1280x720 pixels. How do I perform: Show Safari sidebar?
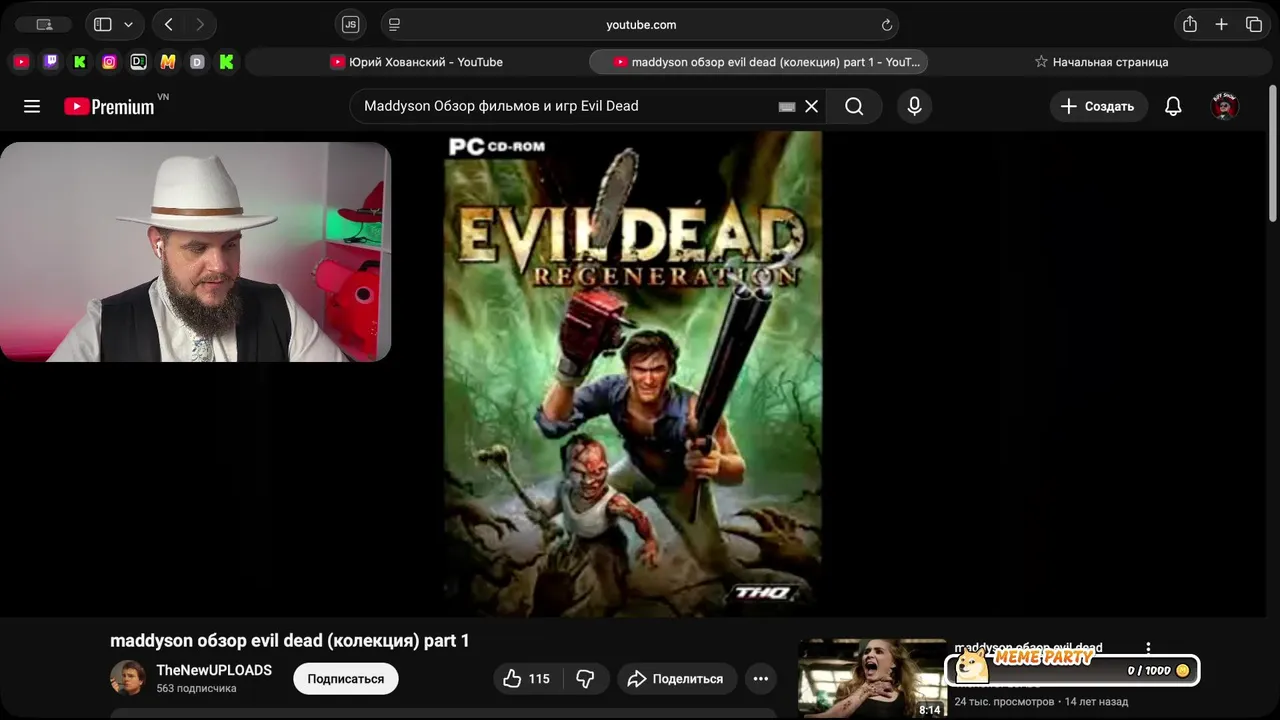tap(103, 25)
